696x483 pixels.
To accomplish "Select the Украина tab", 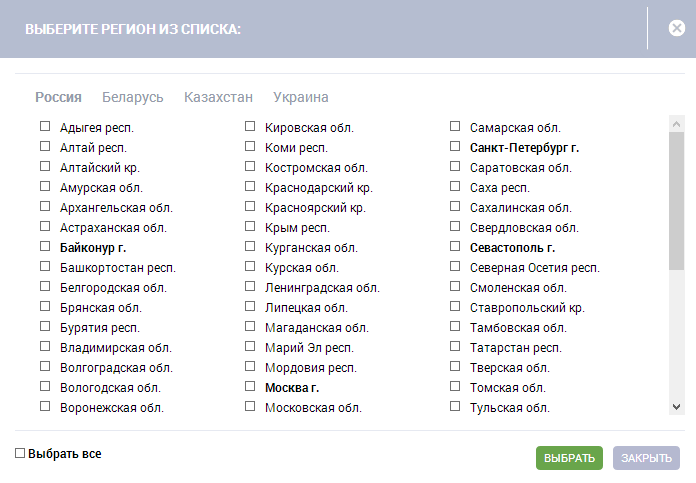I will coord(301,97).
